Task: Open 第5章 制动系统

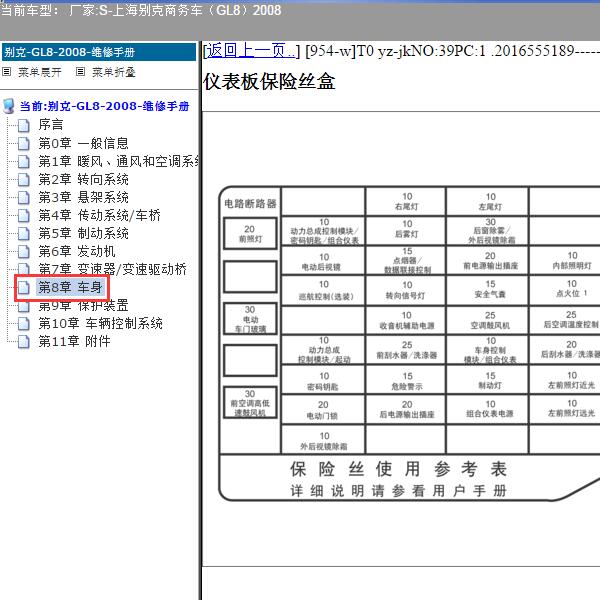Action: 83,233
